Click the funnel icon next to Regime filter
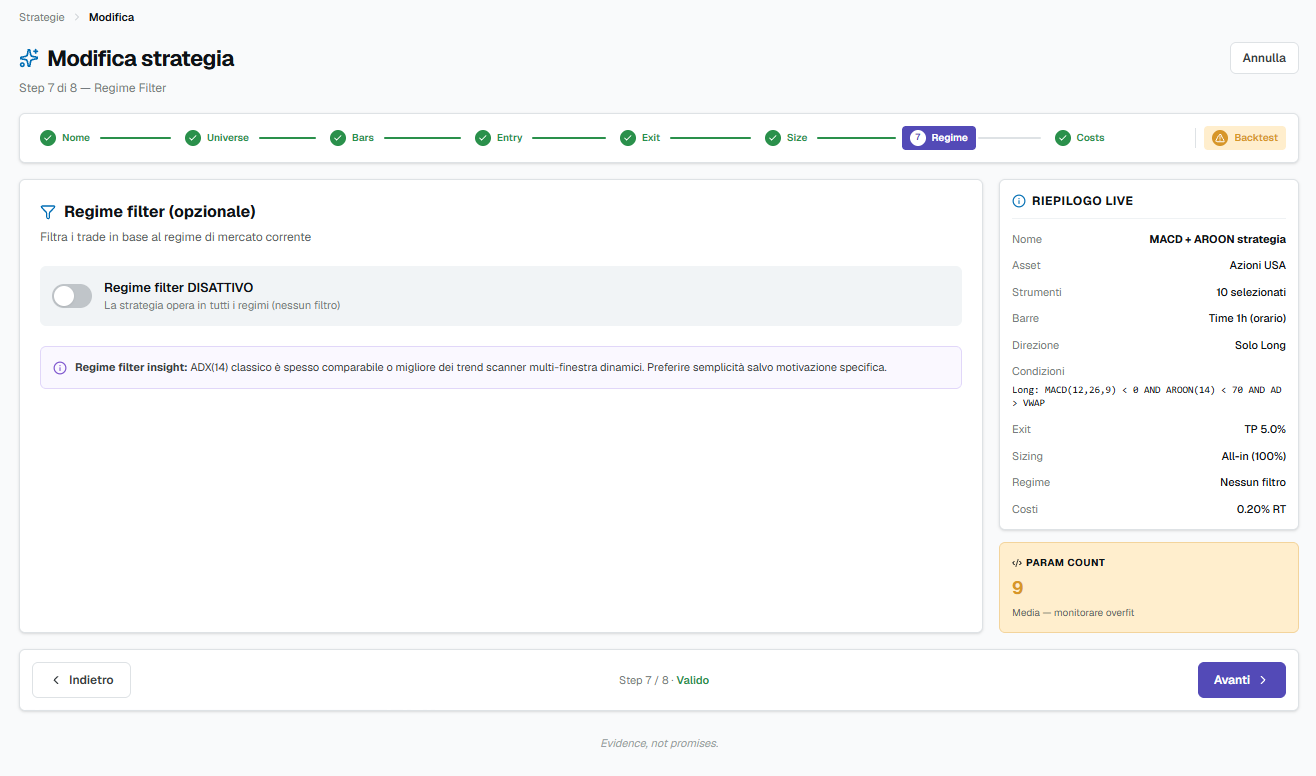Image resolution: width=1316 pixels, height=776 pixels. 47,212
